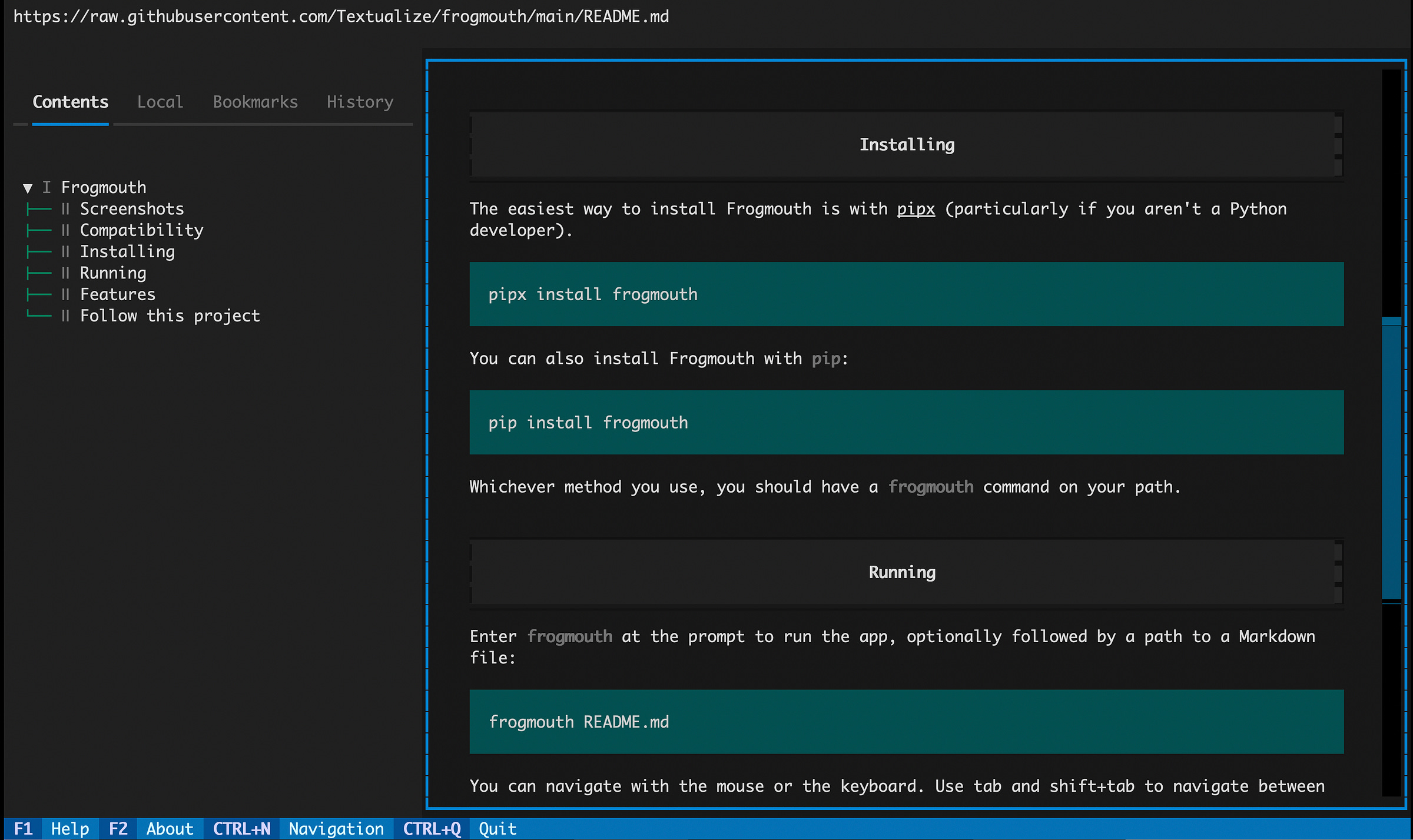Show the History tab
This screenshot has height=840, width=1413.
(x=360, y=102)
